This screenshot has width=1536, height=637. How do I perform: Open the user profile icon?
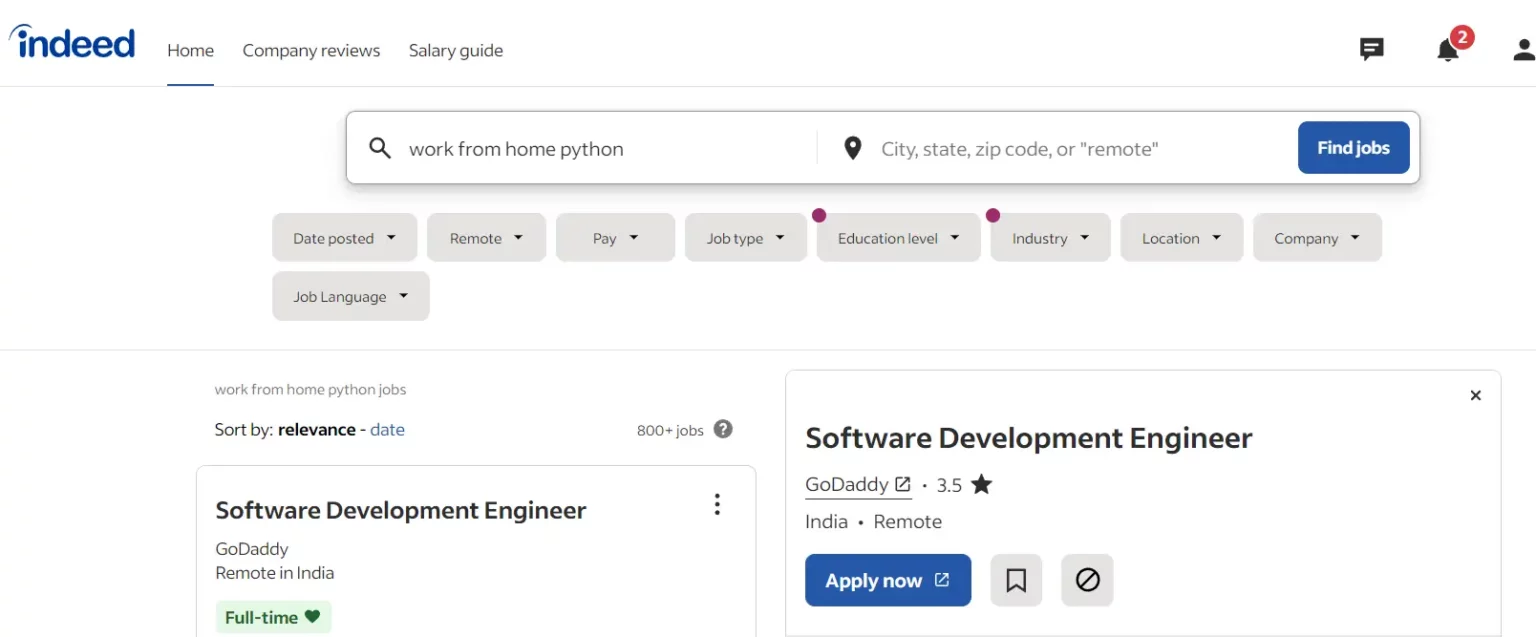click(x=1523, y=49)
